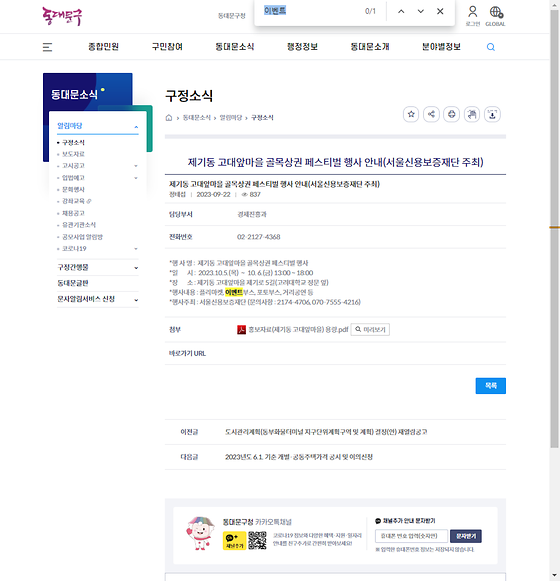Viewport: 560px width, 581px height.
Task: Open the hamburger all-menu icon
Action: click(x=47, y=47)
